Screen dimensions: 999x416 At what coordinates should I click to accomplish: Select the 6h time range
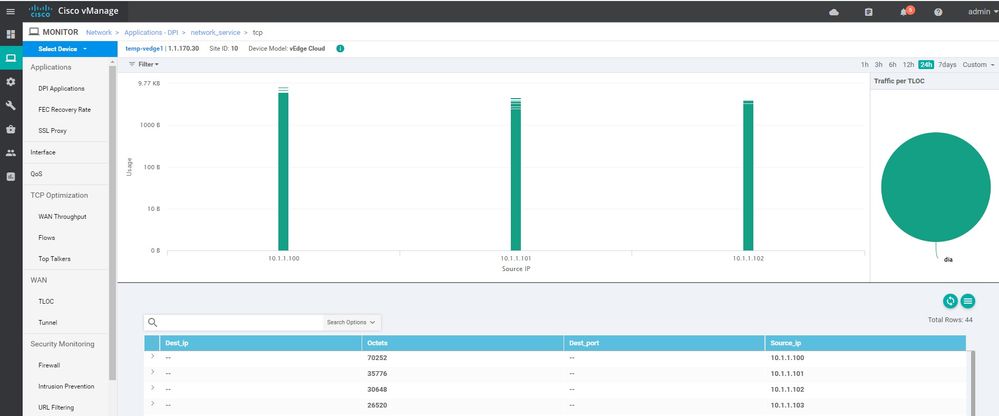click(x=893, y=64)
